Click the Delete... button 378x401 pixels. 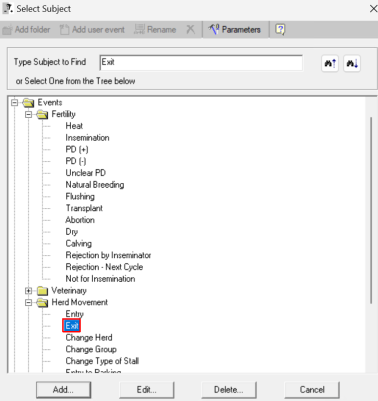[x=229, y=390]
